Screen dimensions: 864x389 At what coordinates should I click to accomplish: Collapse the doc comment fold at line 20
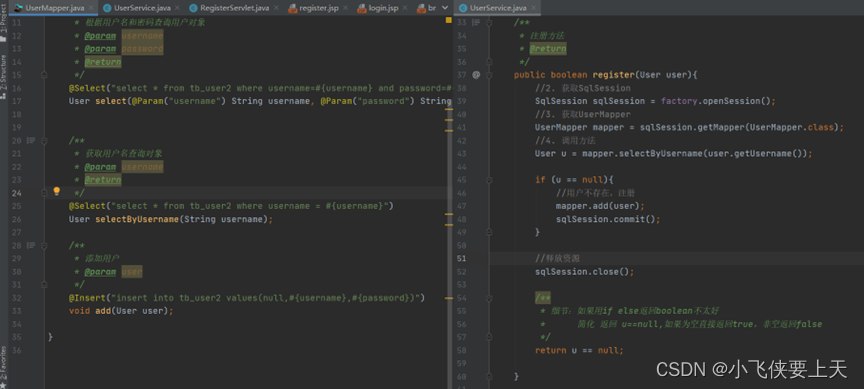click(44, 141)
